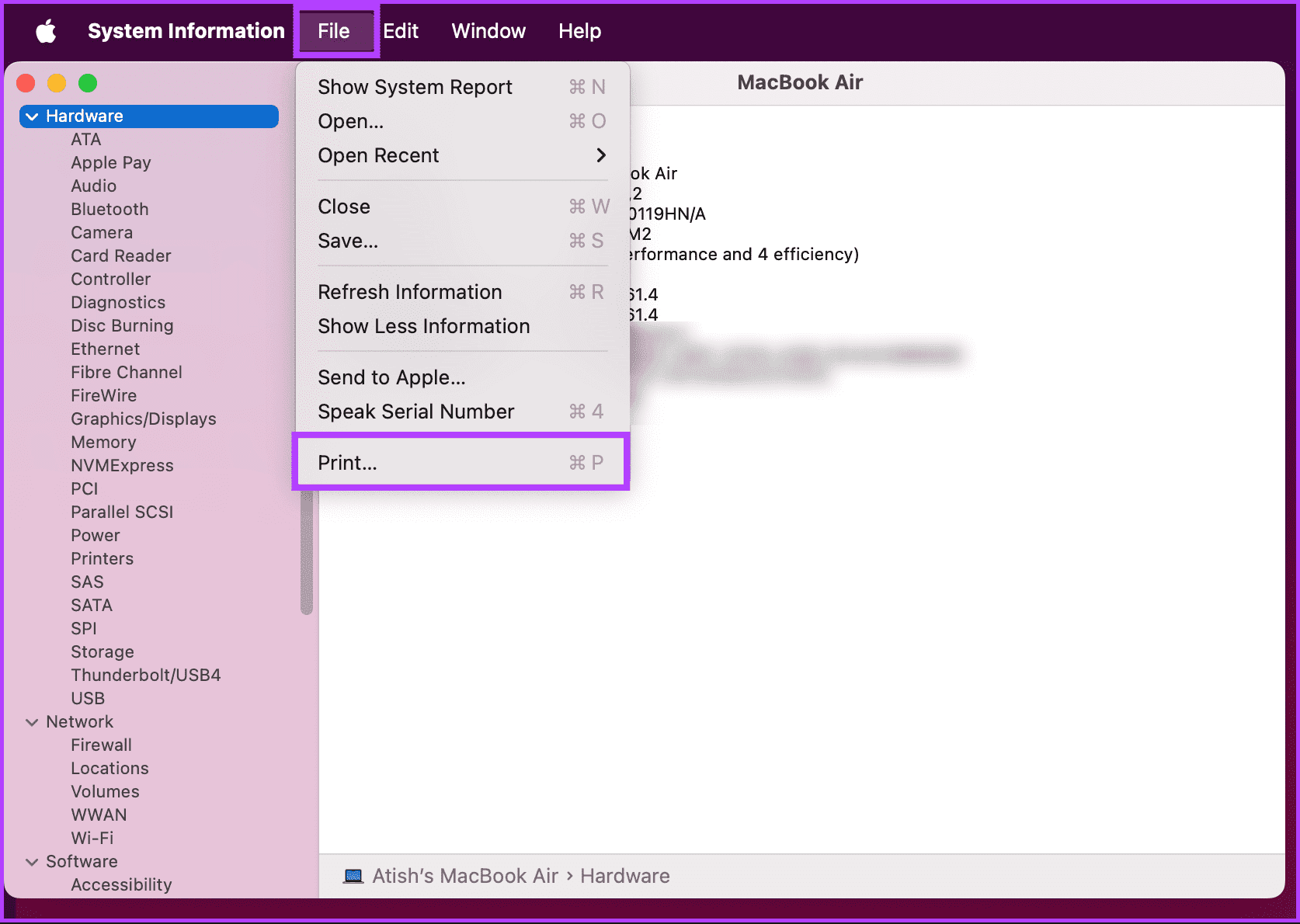
Task: Open the File menu
Action: click(x=334, y=31)
